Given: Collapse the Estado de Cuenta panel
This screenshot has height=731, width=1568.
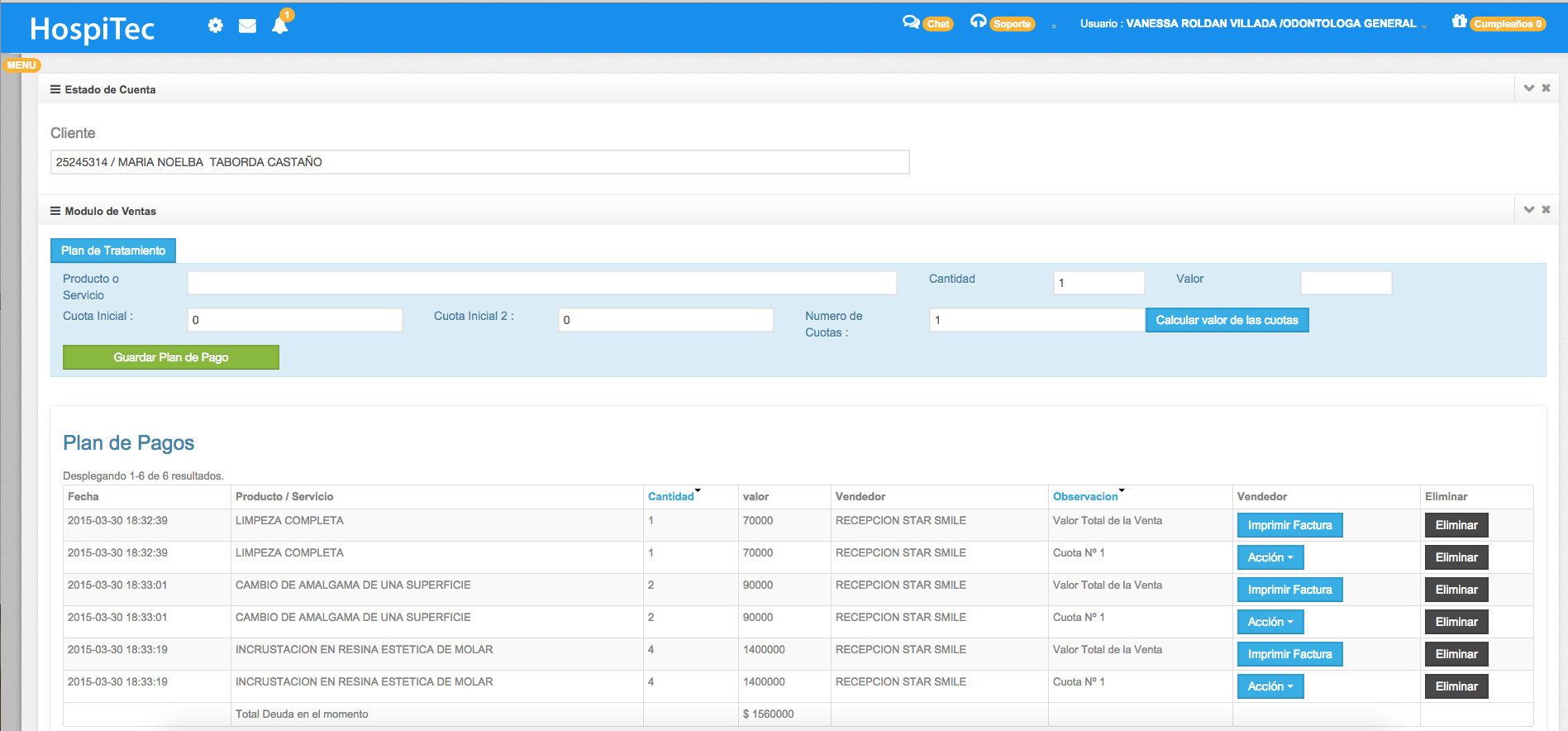Looking at the screenshot, I should point(1529,88).
